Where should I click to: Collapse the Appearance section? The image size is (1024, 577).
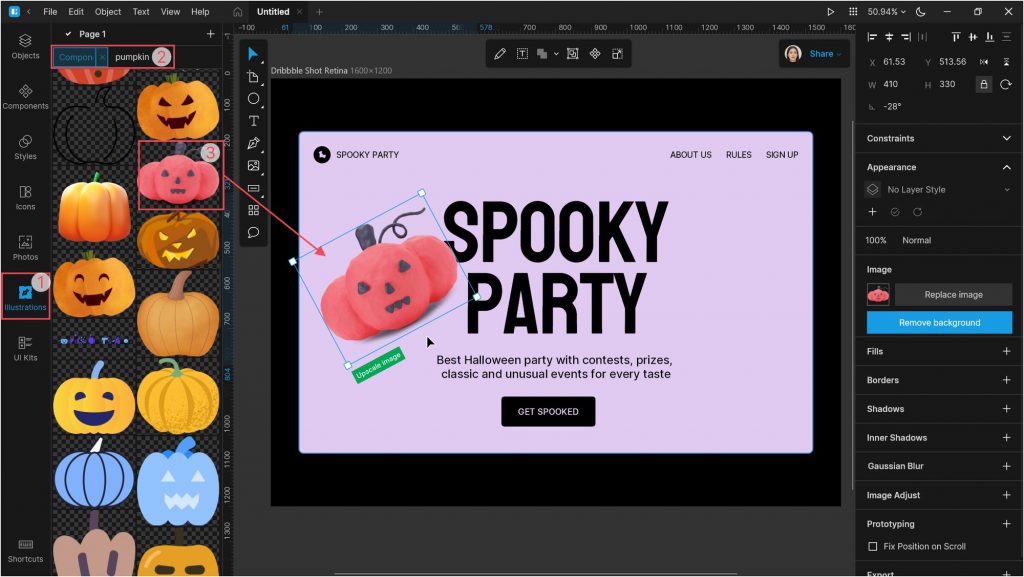(1006, 167)
